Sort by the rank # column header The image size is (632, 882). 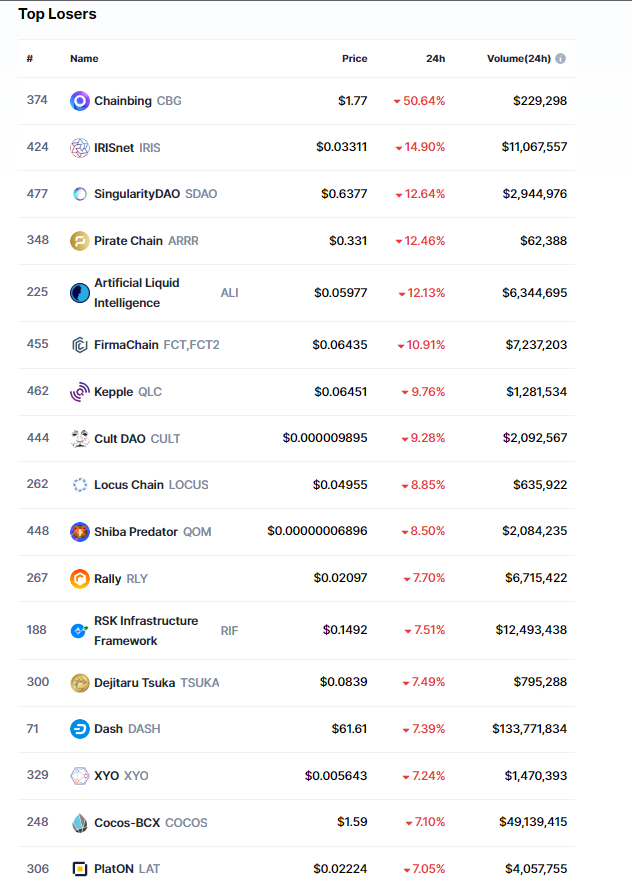[30, 59]
